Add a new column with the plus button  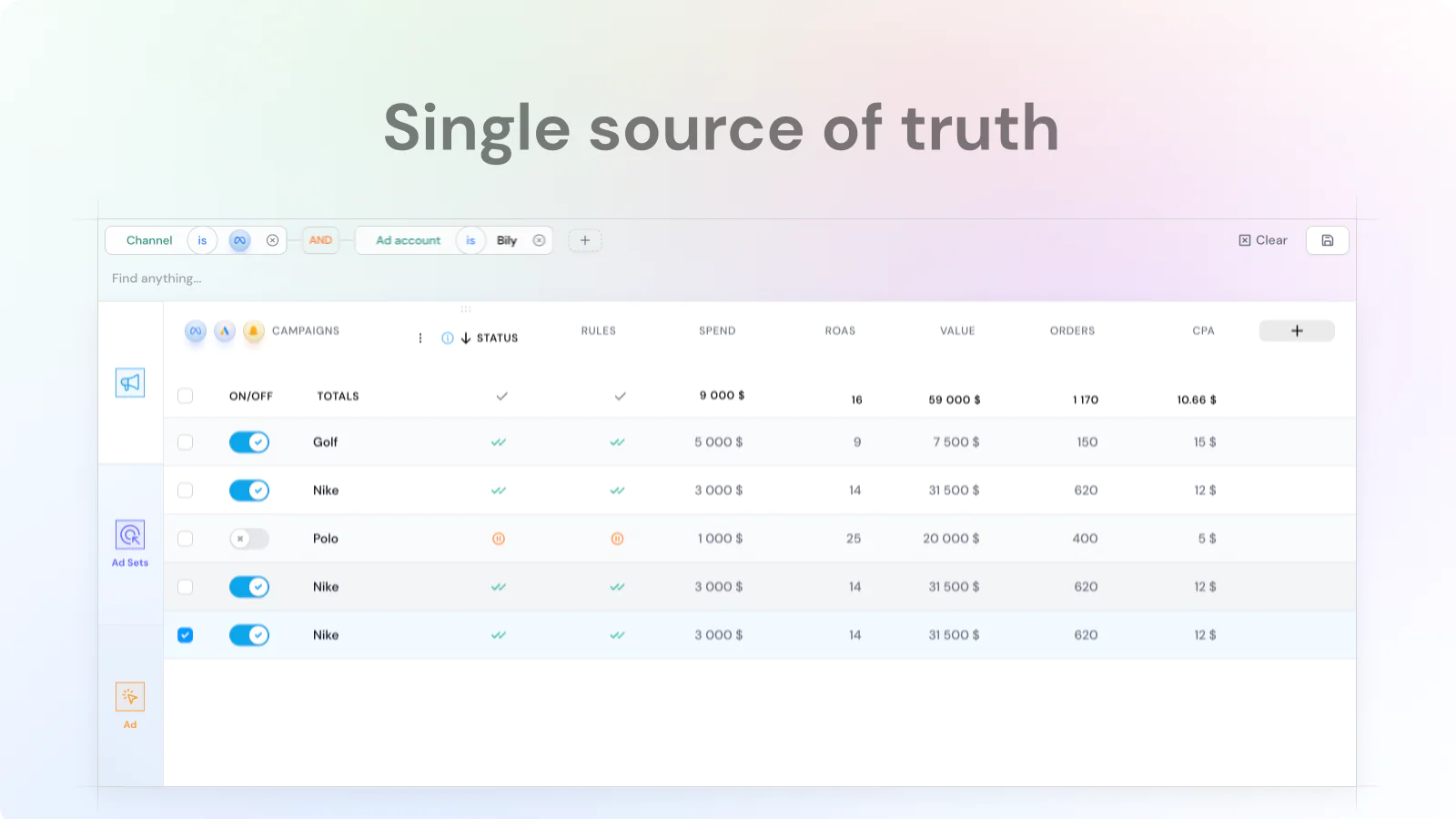[1297, 331]
